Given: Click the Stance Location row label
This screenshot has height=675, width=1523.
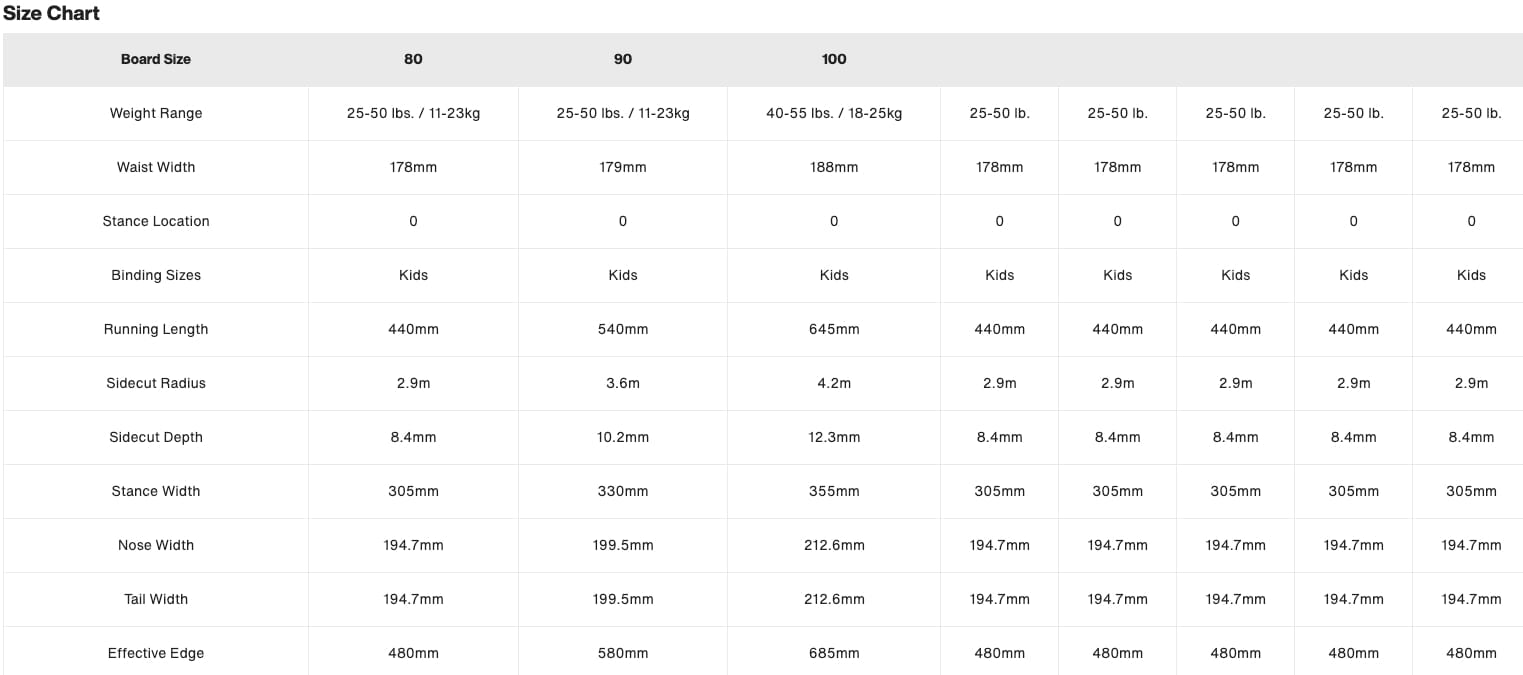Looking at the screenshot, I should point(156,221).
